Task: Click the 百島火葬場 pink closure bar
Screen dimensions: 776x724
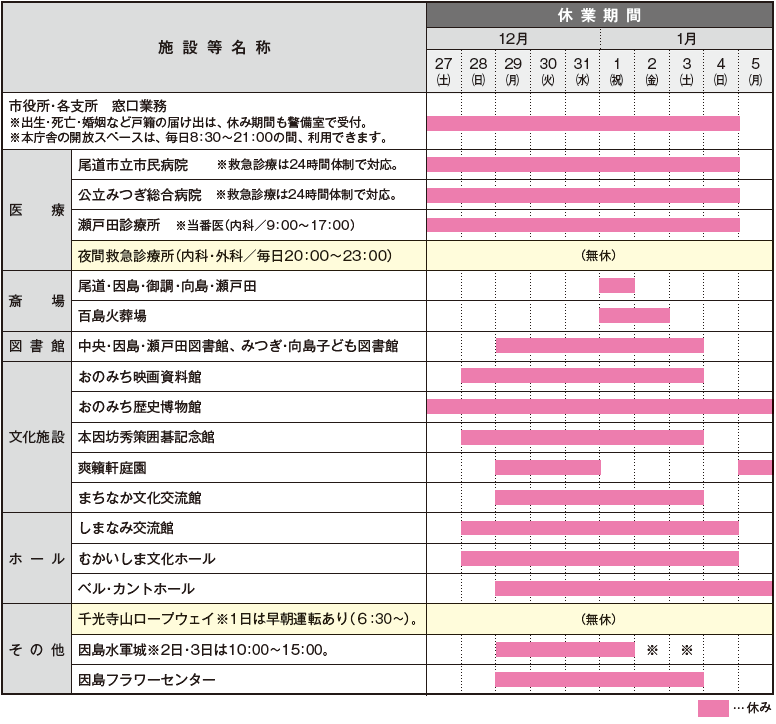Action: (634, 316)
